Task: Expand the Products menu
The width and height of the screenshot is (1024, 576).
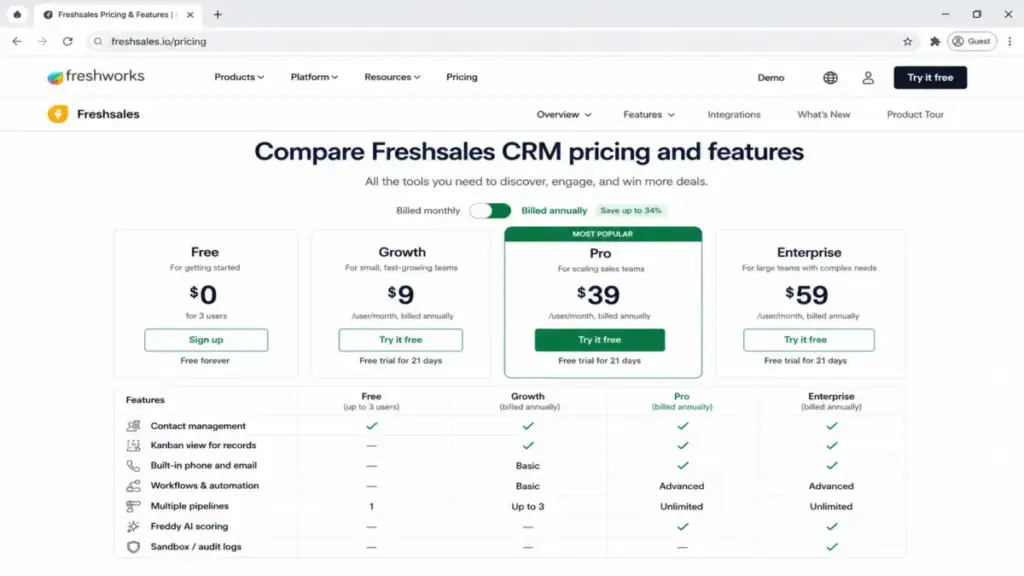Action: (239, 77)
